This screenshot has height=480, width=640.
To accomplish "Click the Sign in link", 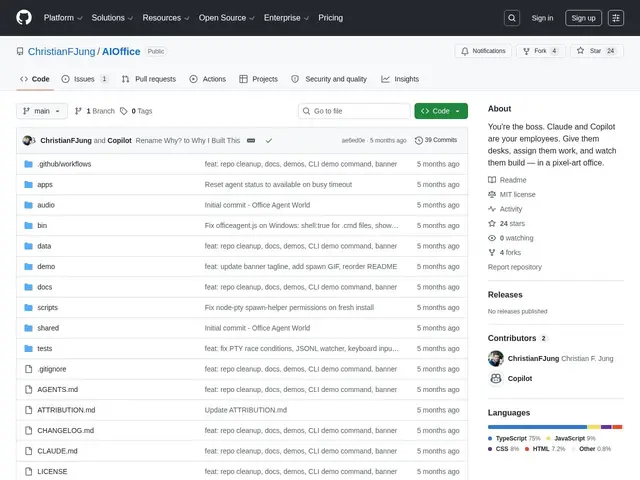I will pos(542,18).
